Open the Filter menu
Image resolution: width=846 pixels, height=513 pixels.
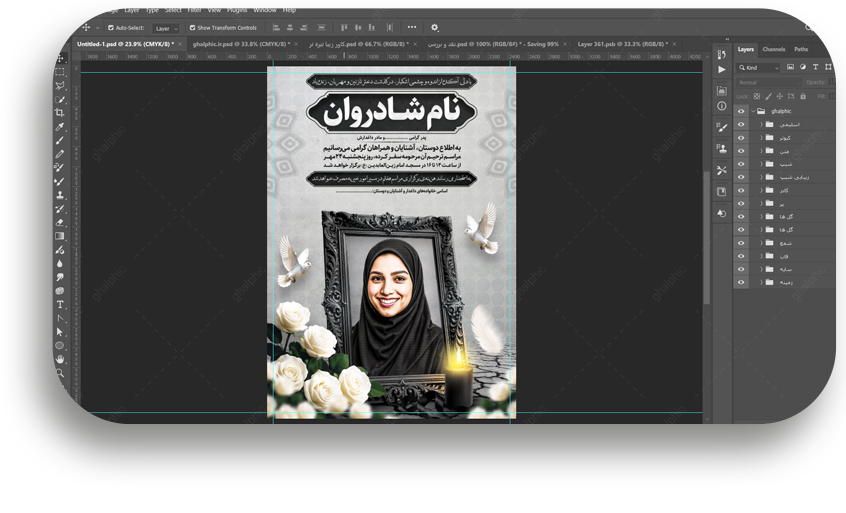click(193, 10)
